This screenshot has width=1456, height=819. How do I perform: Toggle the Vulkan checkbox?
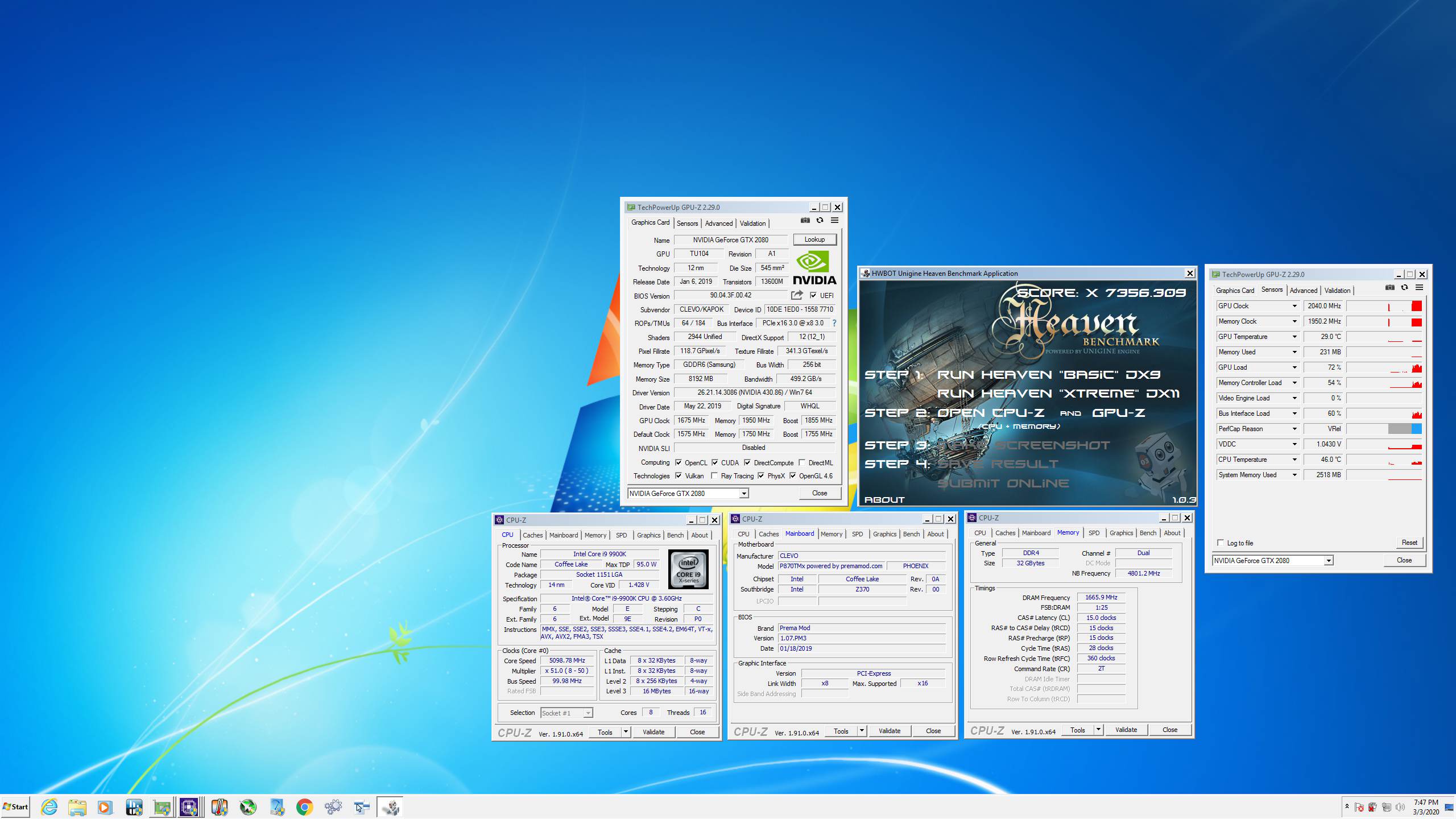(x=679, y=476)
